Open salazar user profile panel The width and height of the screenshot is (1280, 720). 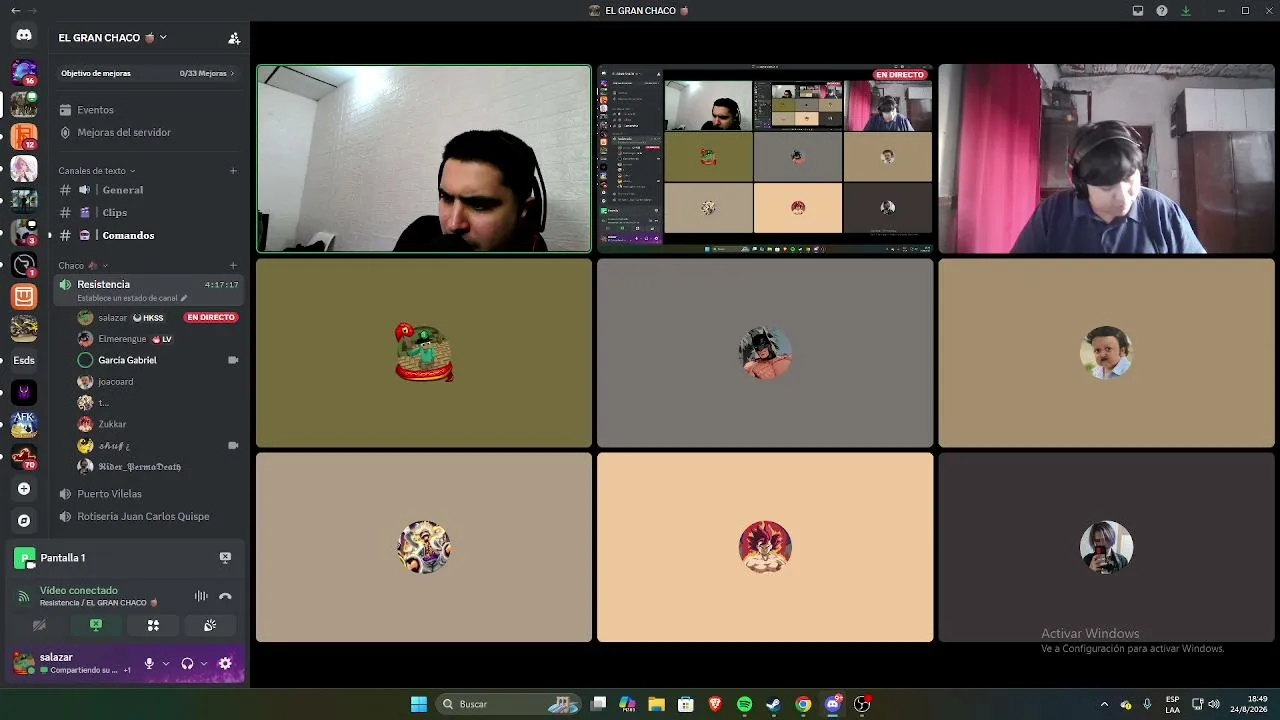(x=75, y=663)
